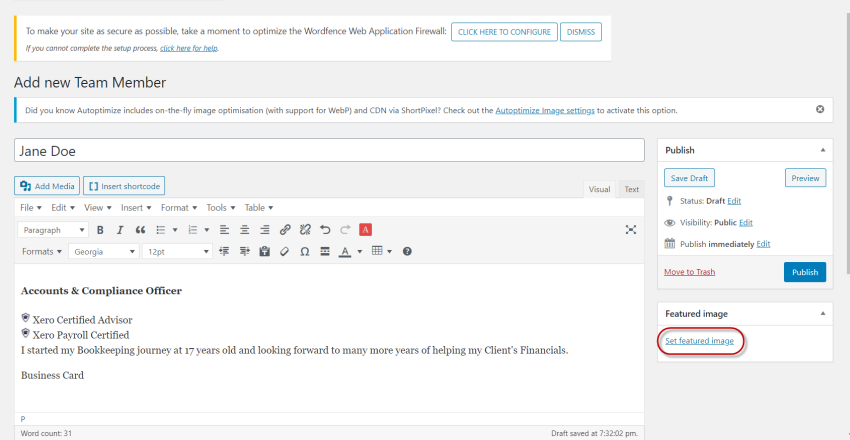Toggle fullscreen editor mode
Viewport: 850px width, 440px height.
(631, 230)
